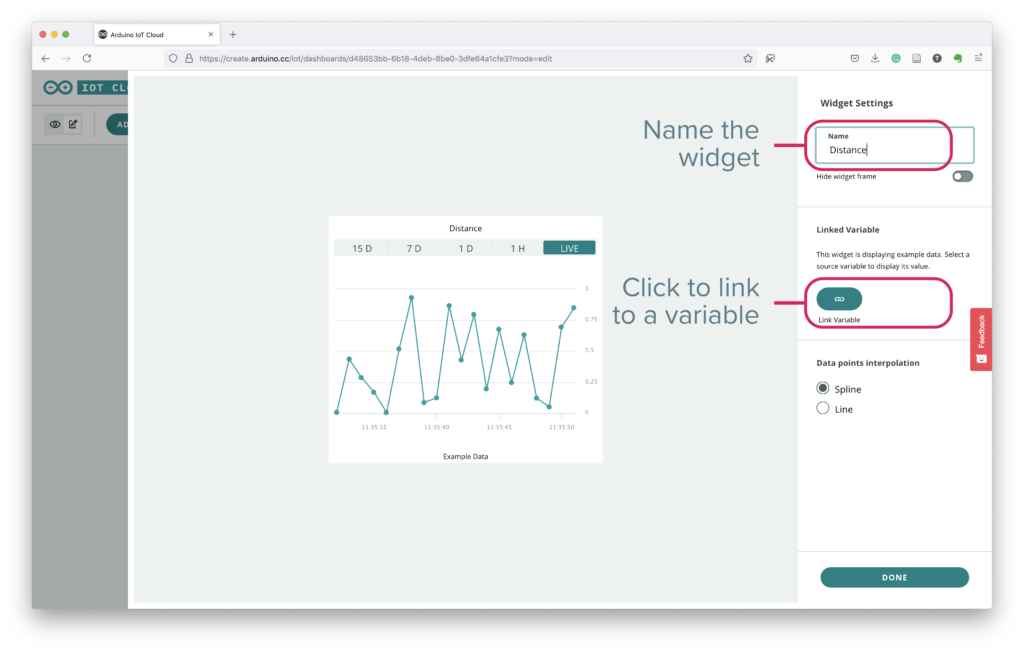Viewport: 1024px width, 651px height.
Task: Open the browser hamburger menu
Action: point(978,59)
